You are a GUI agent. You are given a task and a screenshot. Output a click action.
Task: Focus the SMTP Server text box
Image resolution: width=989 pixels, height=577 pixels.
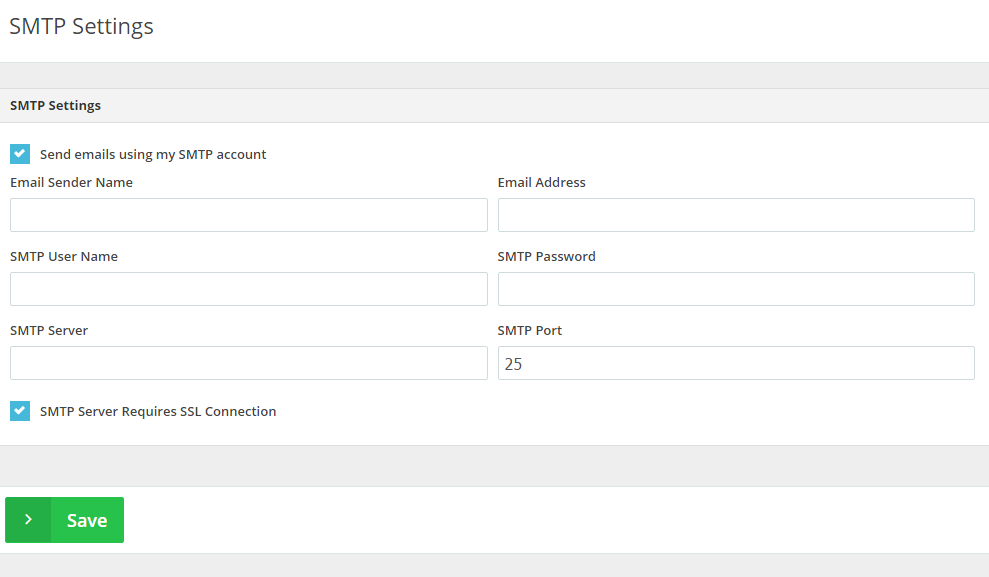(x=249, y=363)
